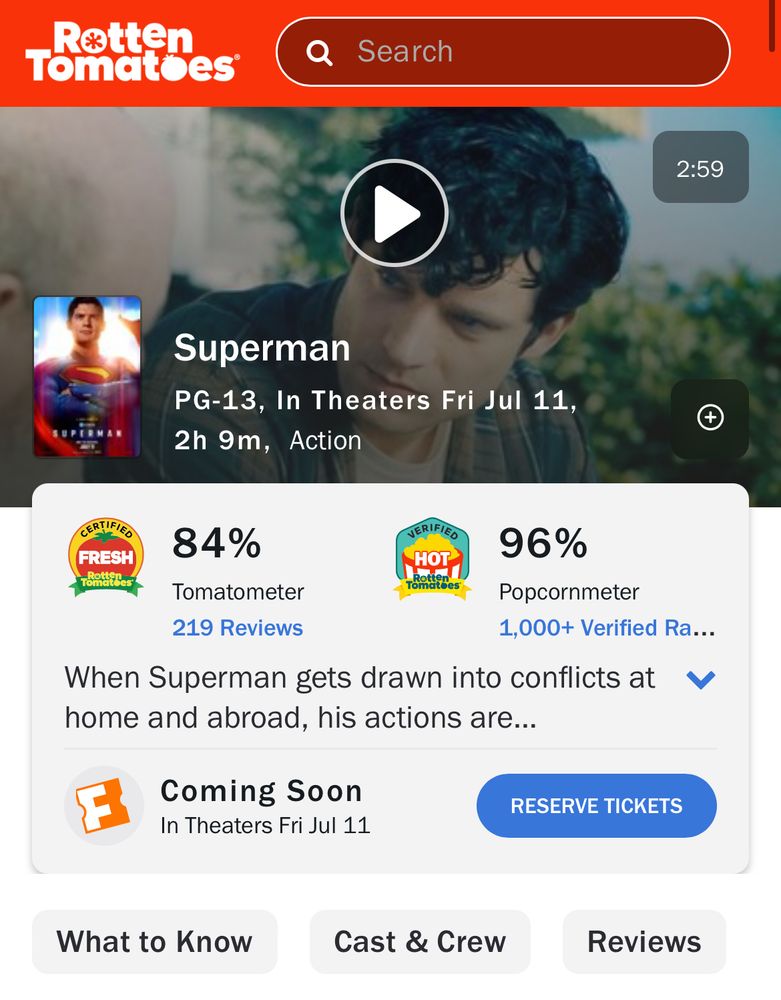Add Superman to watchlist with plus icon
781x1000 pixels.
(710, 418)
